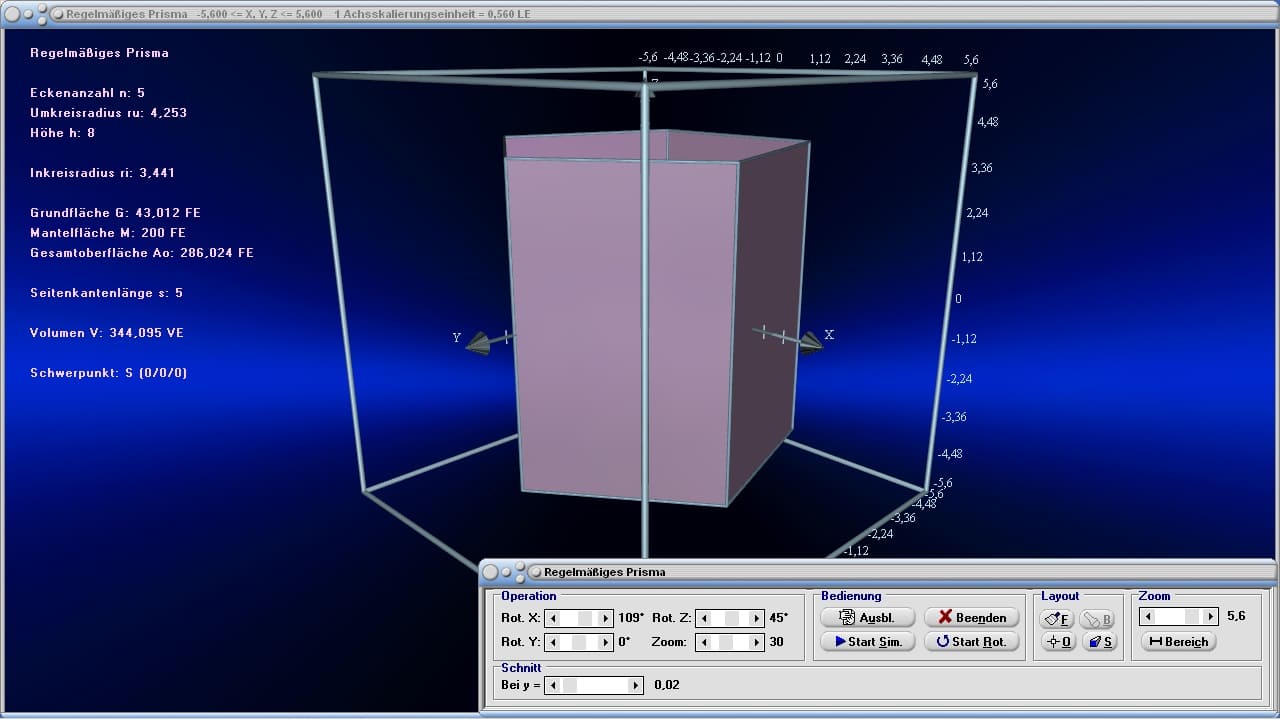
Task: Quit with the Beenden button
Action: click(x=972, y=618)
